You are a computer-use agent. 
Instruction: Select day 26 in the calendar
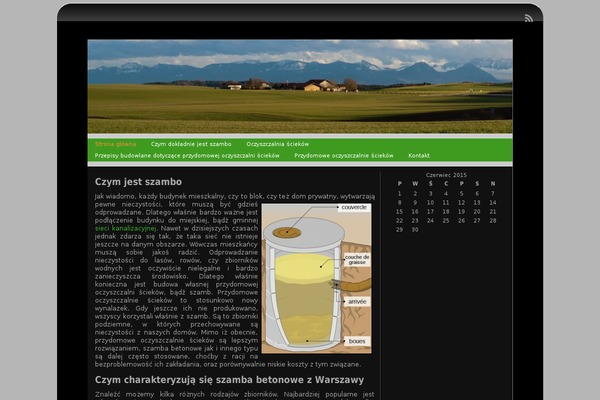click(461, 221)
